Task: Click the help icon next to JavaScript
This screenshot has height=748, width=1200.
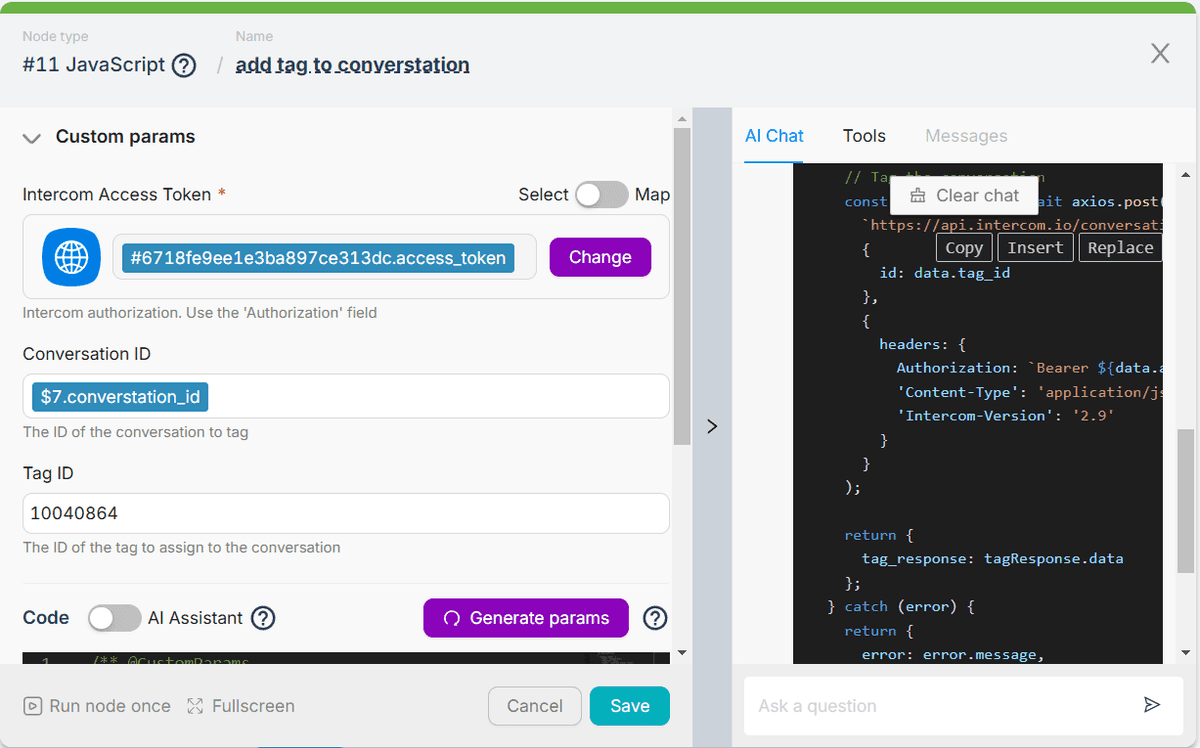Action: [184, 65]
